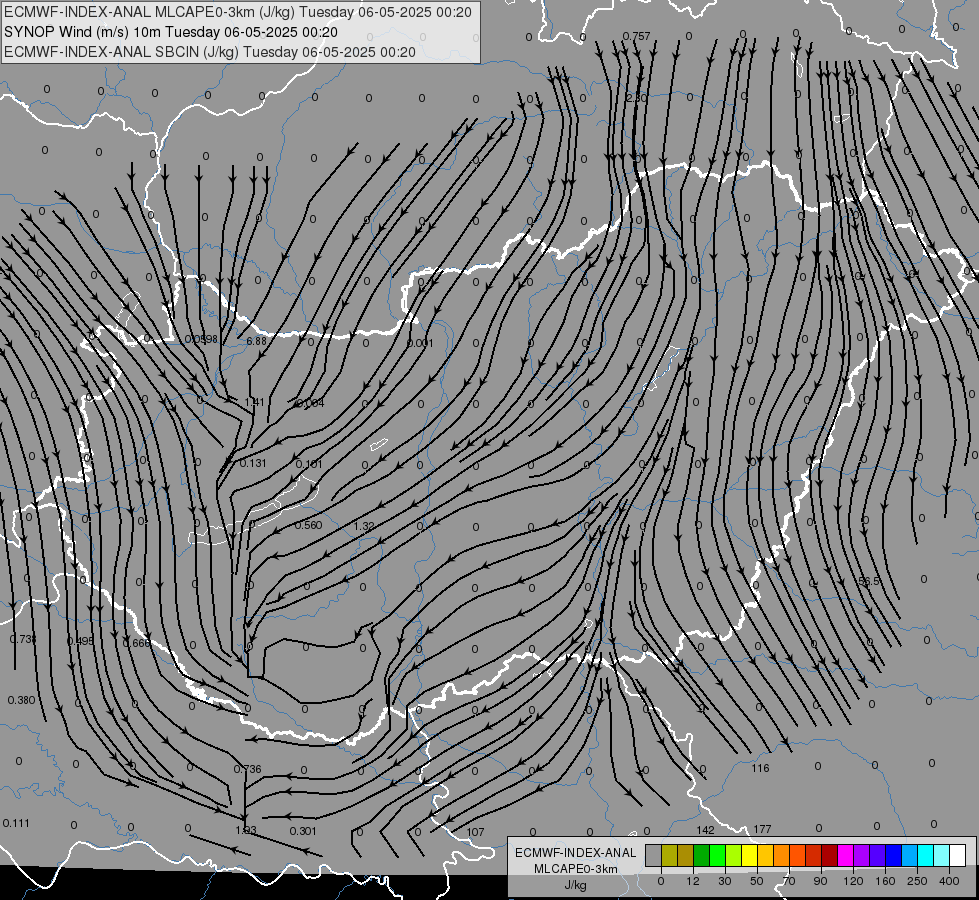
Task: Click the map value 1.41
Action: (x=255, y=402)
